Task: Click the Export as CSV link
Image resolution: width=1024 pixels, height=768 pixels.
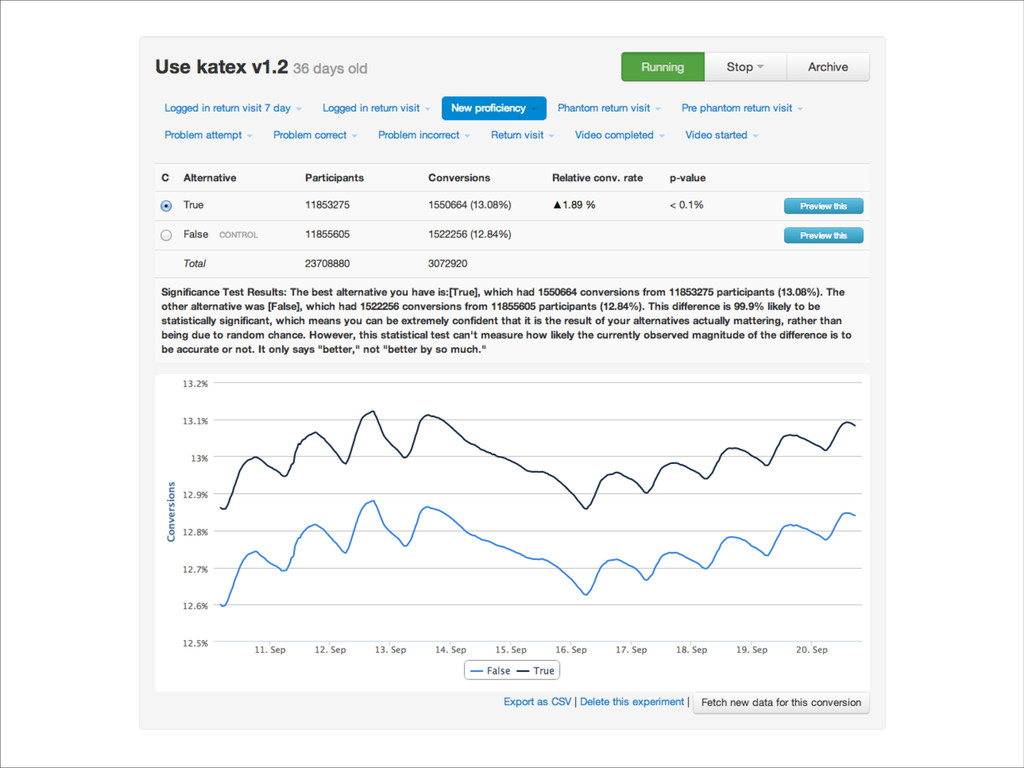Action: 537,701
